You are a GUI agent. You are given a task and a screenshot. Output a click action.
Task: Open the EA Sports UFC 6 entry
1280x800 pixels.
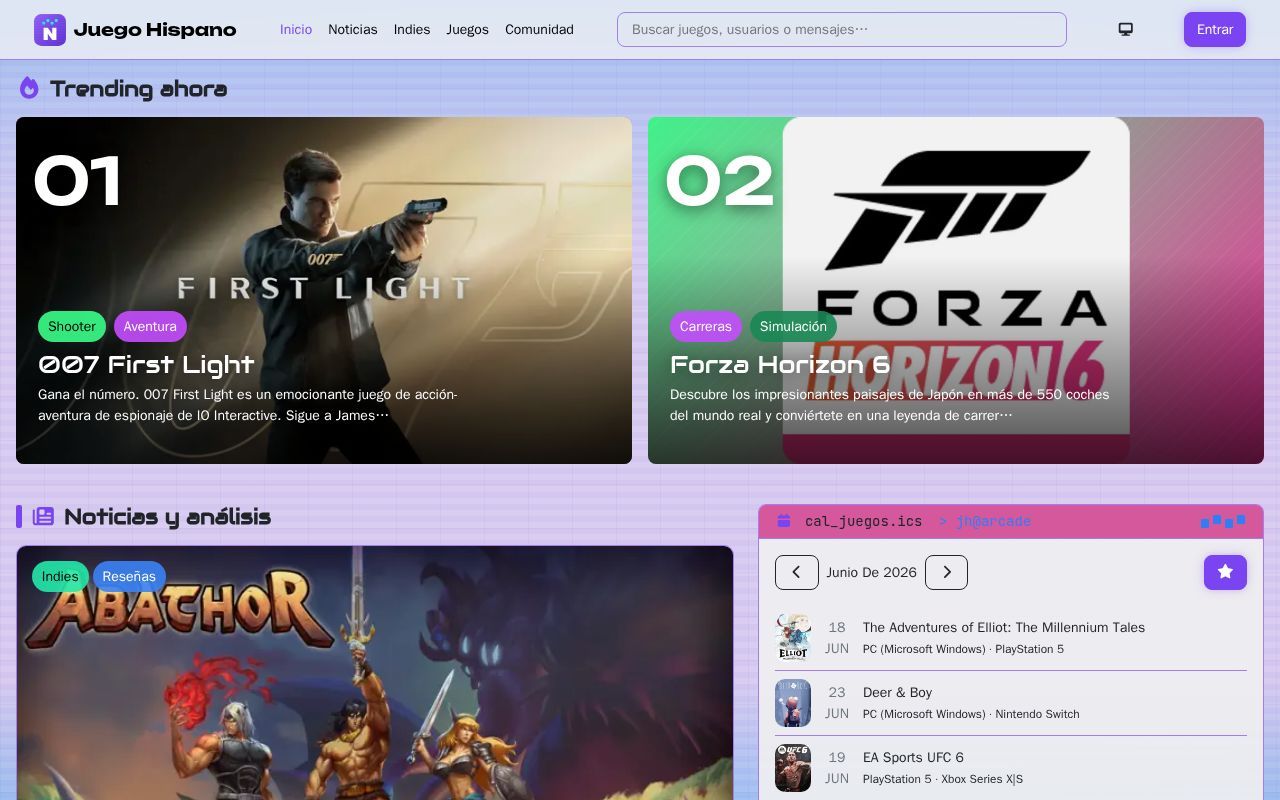coord(1011,768)
